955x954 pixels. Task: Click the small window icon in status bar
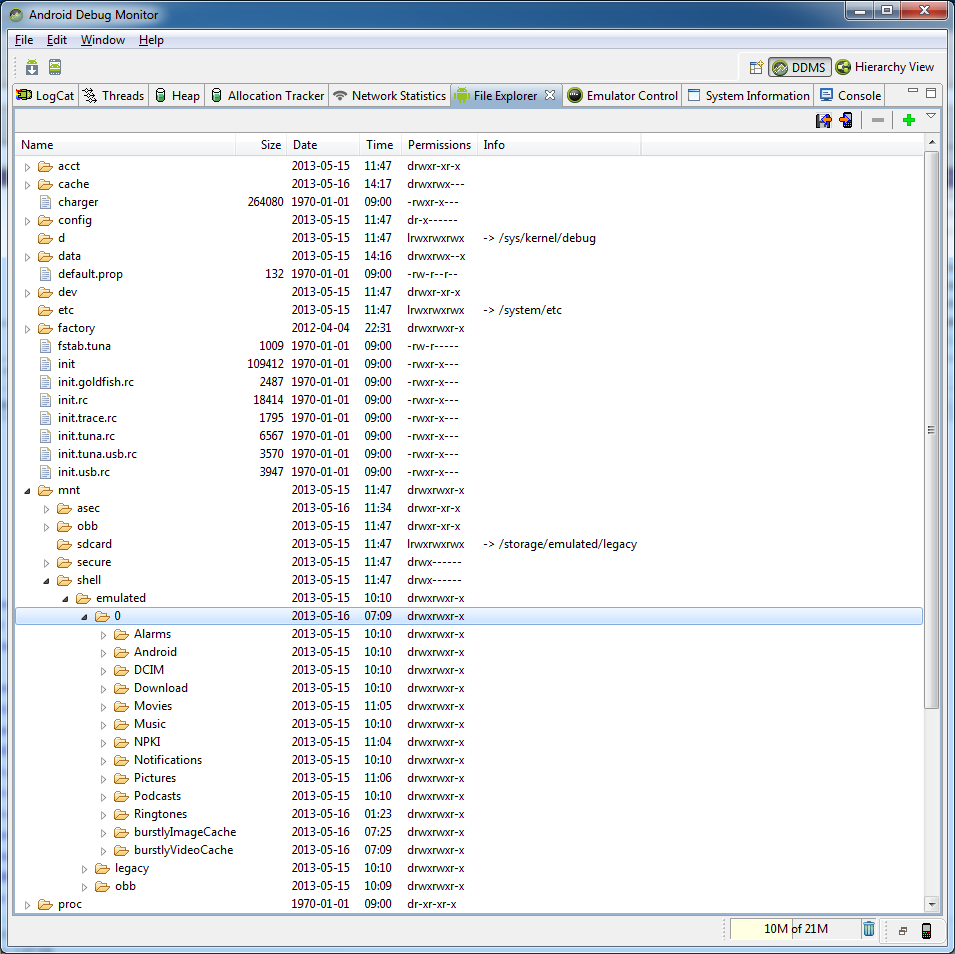903,930
